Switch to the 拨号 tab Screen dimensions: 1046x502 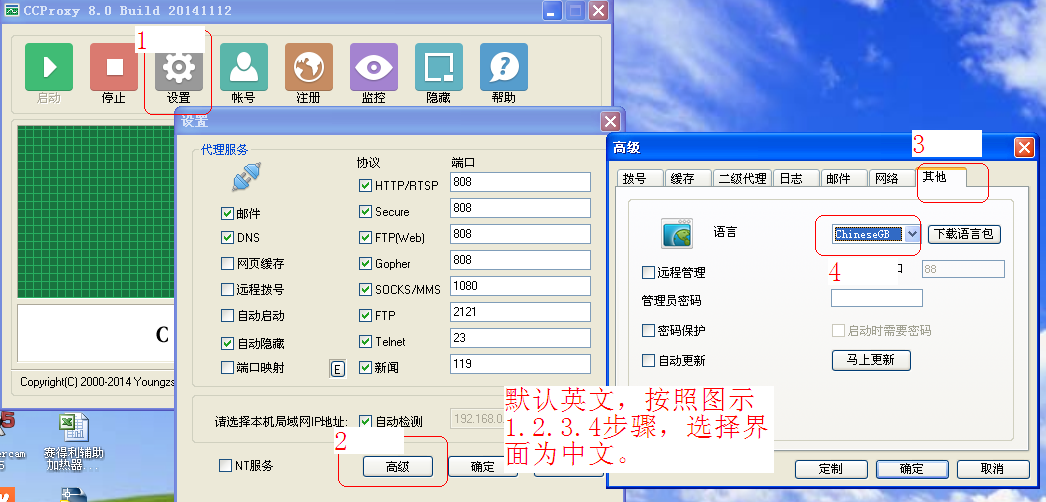640,178
